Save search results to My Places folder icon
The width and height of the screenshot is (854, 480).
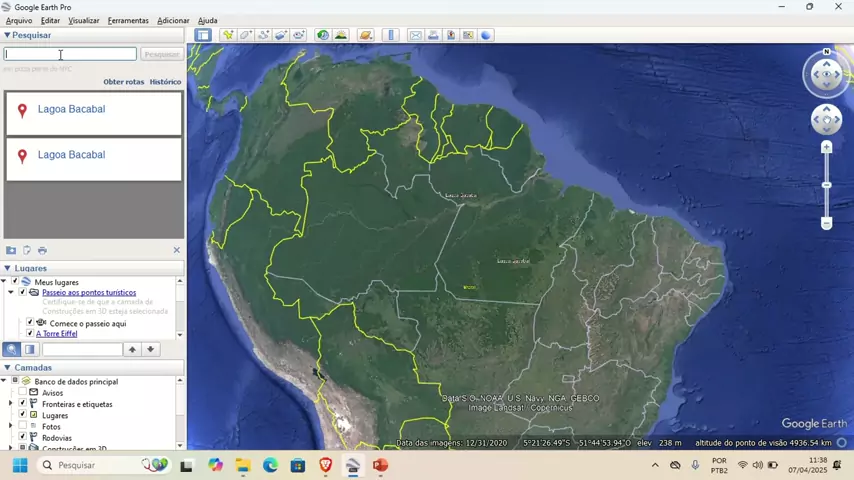pyautogui.click(x=11, y=250)
